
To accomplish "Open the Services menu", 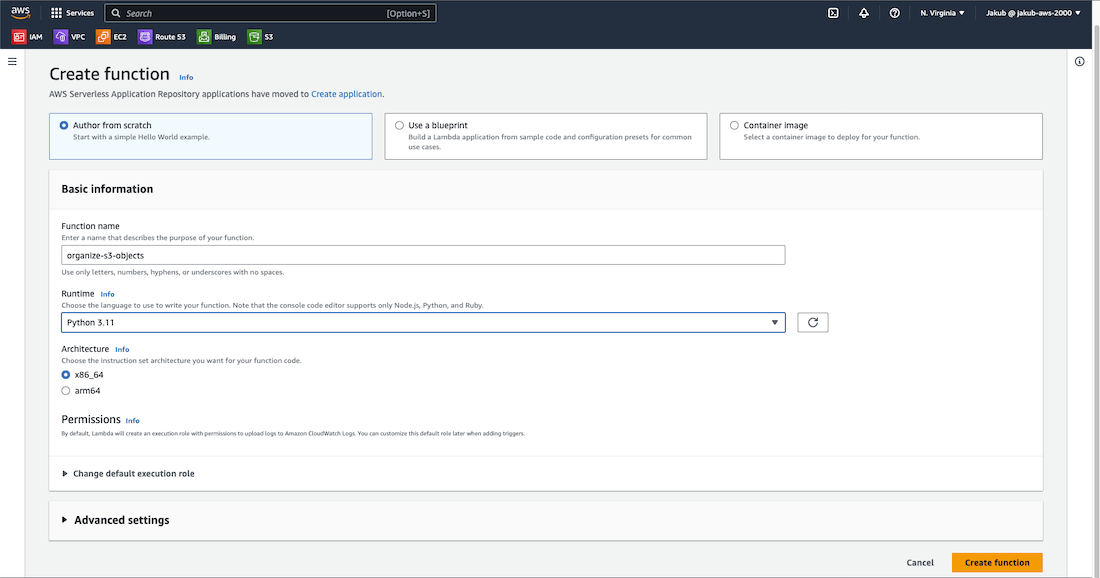I will click(x=72, y=13).
